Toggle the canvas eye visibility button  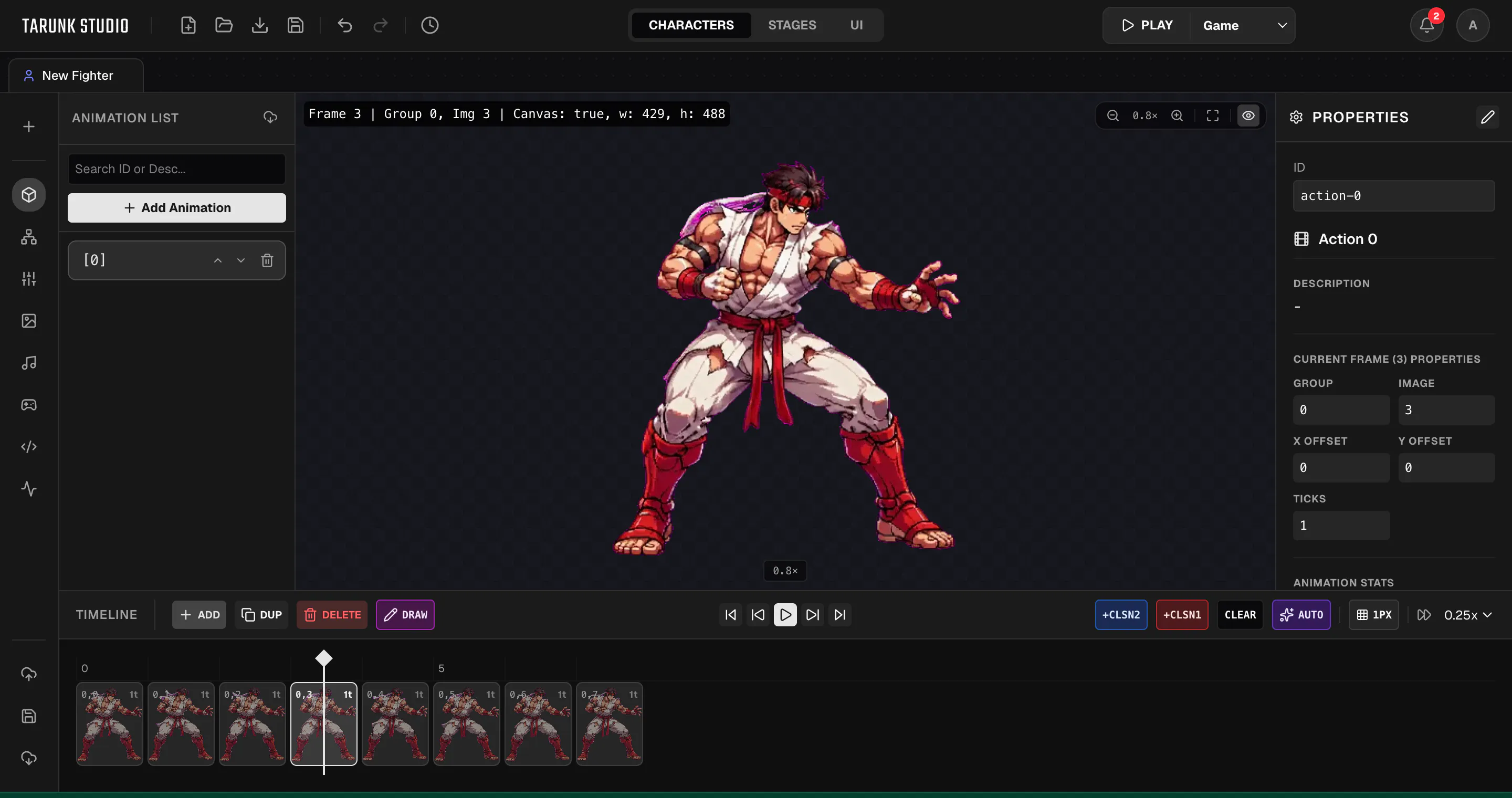(x=1248, y=115)
